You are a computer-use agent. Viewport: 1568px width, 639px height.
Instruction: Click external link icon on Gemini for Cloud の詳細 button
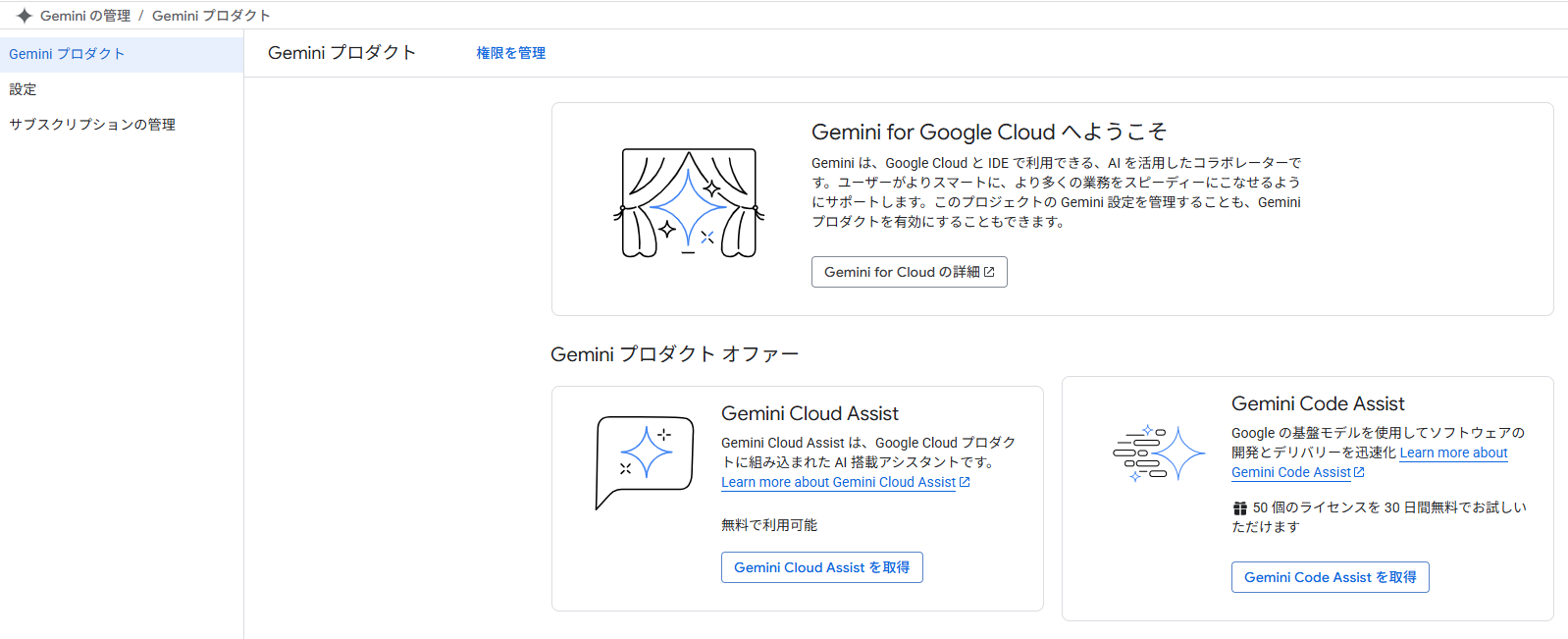pos(989,272)
